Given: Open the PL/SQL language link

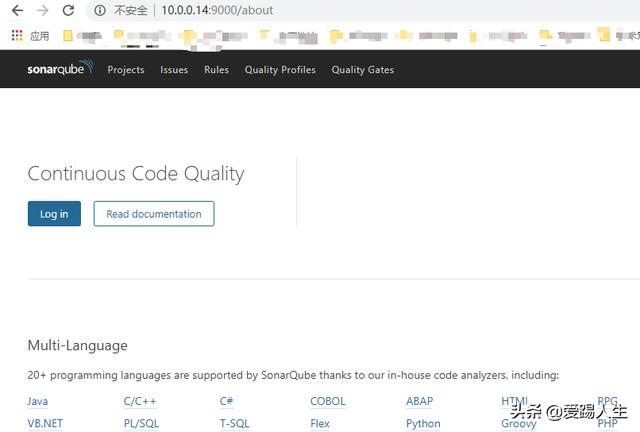Looking at the screenshot, I should click(141, 424).
